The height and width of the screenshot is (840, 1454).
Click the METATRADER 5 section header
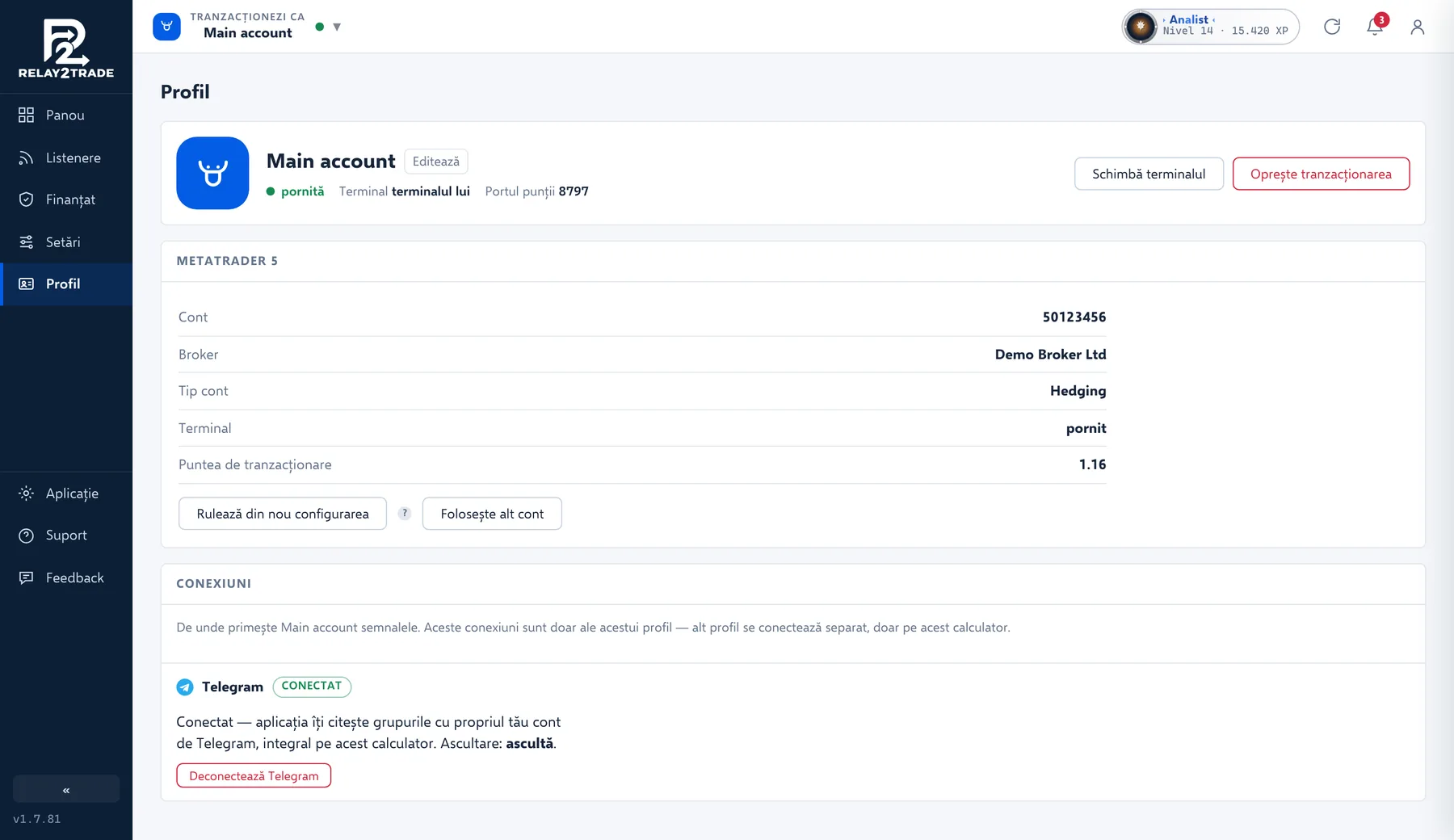pos(227,261)
